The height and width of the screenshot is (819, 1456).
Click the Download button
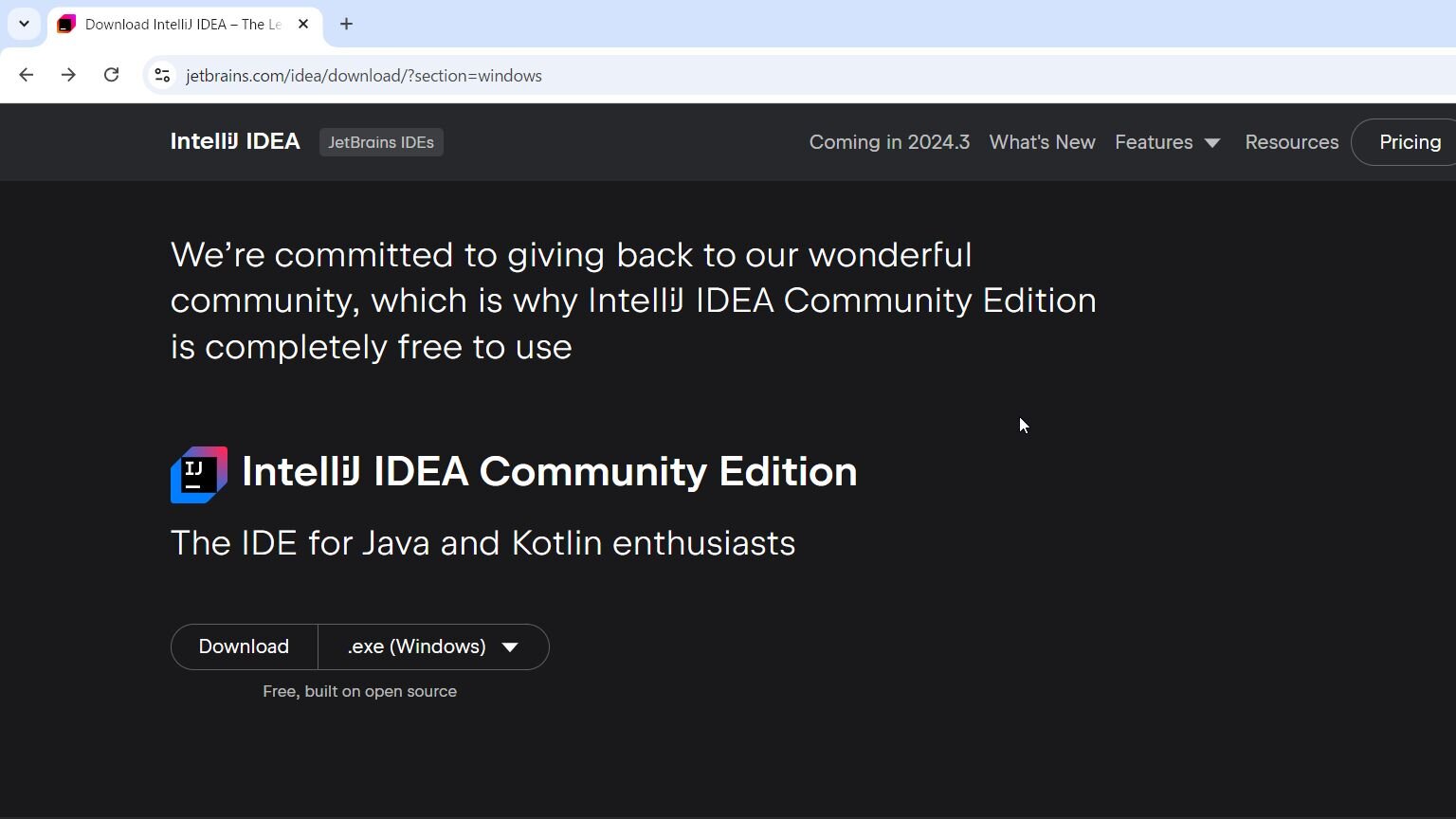pyautogui.click(x=244, y=646)
